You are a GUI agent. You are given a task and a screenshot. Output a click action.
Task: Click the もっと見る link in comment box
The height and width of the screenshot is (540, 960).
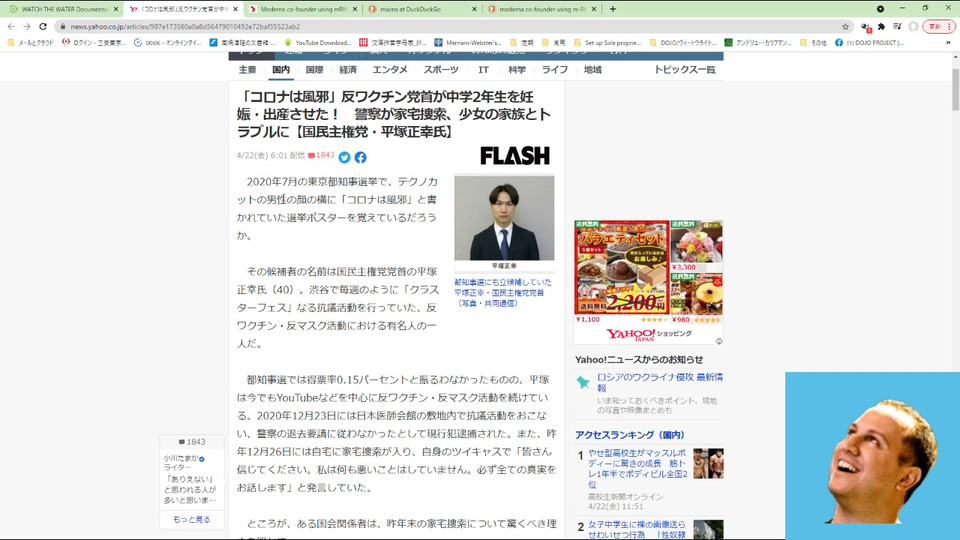pos(192,519)
